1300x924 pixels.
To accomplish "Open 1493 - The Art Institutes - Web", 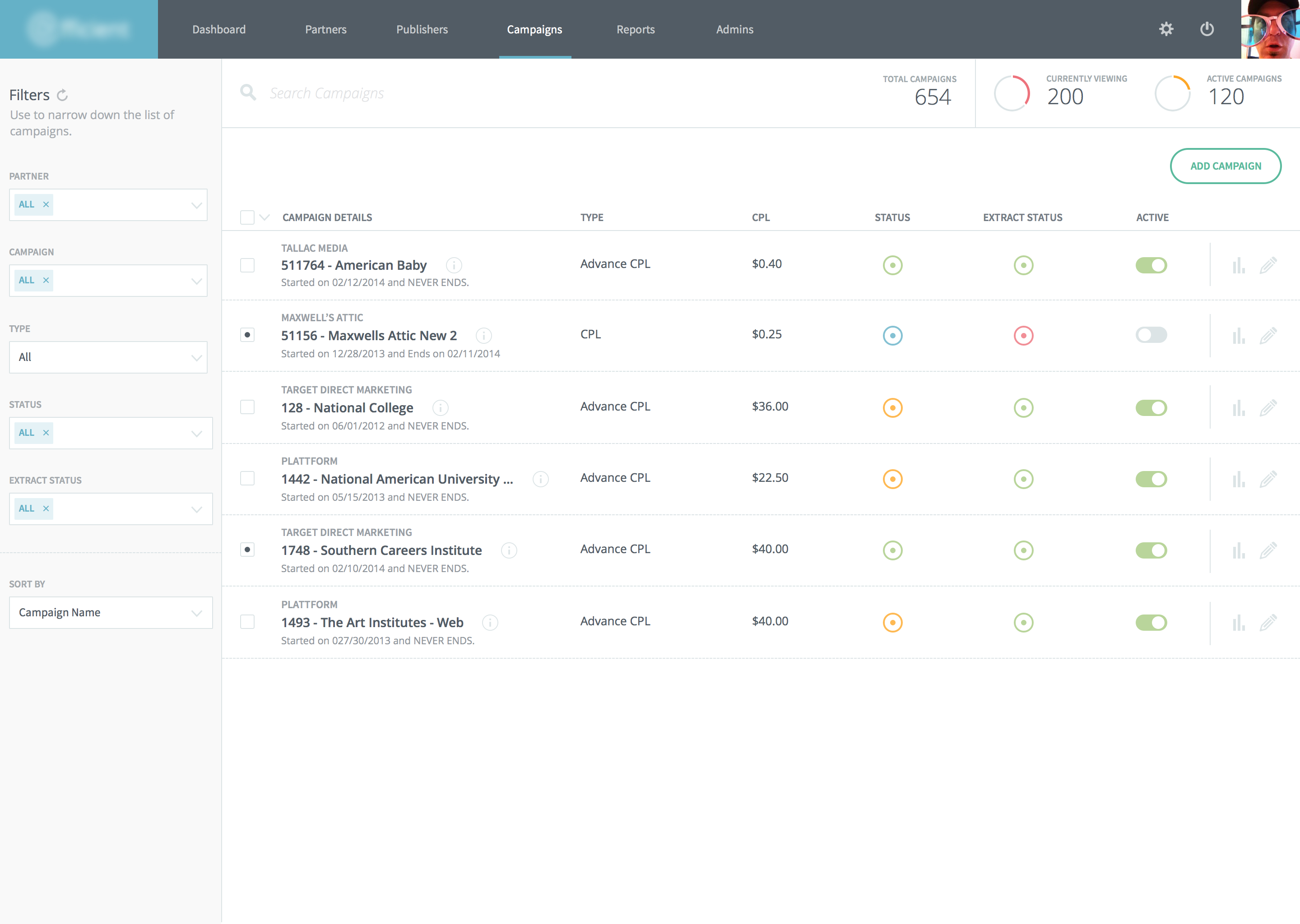I will [x=372, y=623].
